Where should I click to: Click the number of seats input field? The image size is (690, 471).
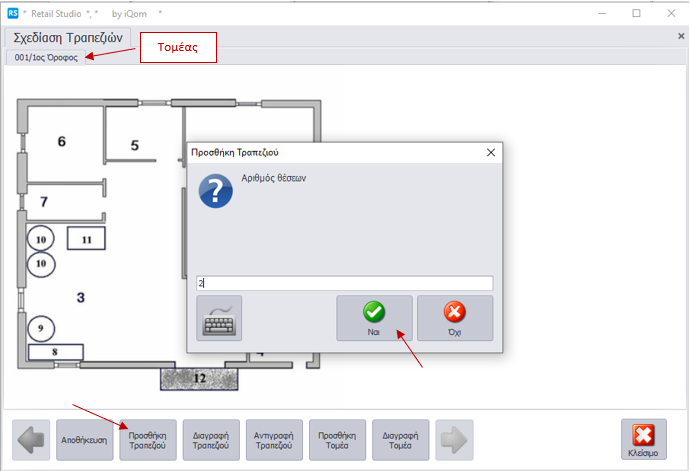(x=344, y=284)
